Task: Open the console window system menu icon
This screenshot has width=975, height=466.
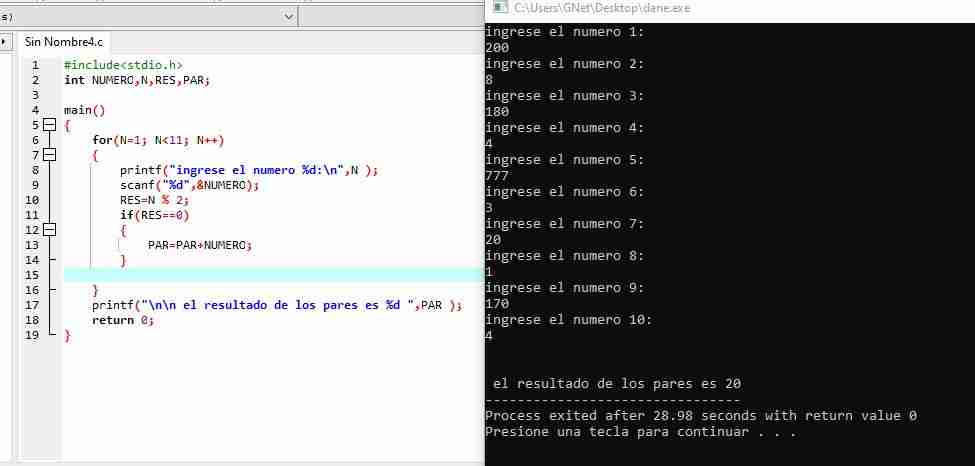Action: [499, 7]
